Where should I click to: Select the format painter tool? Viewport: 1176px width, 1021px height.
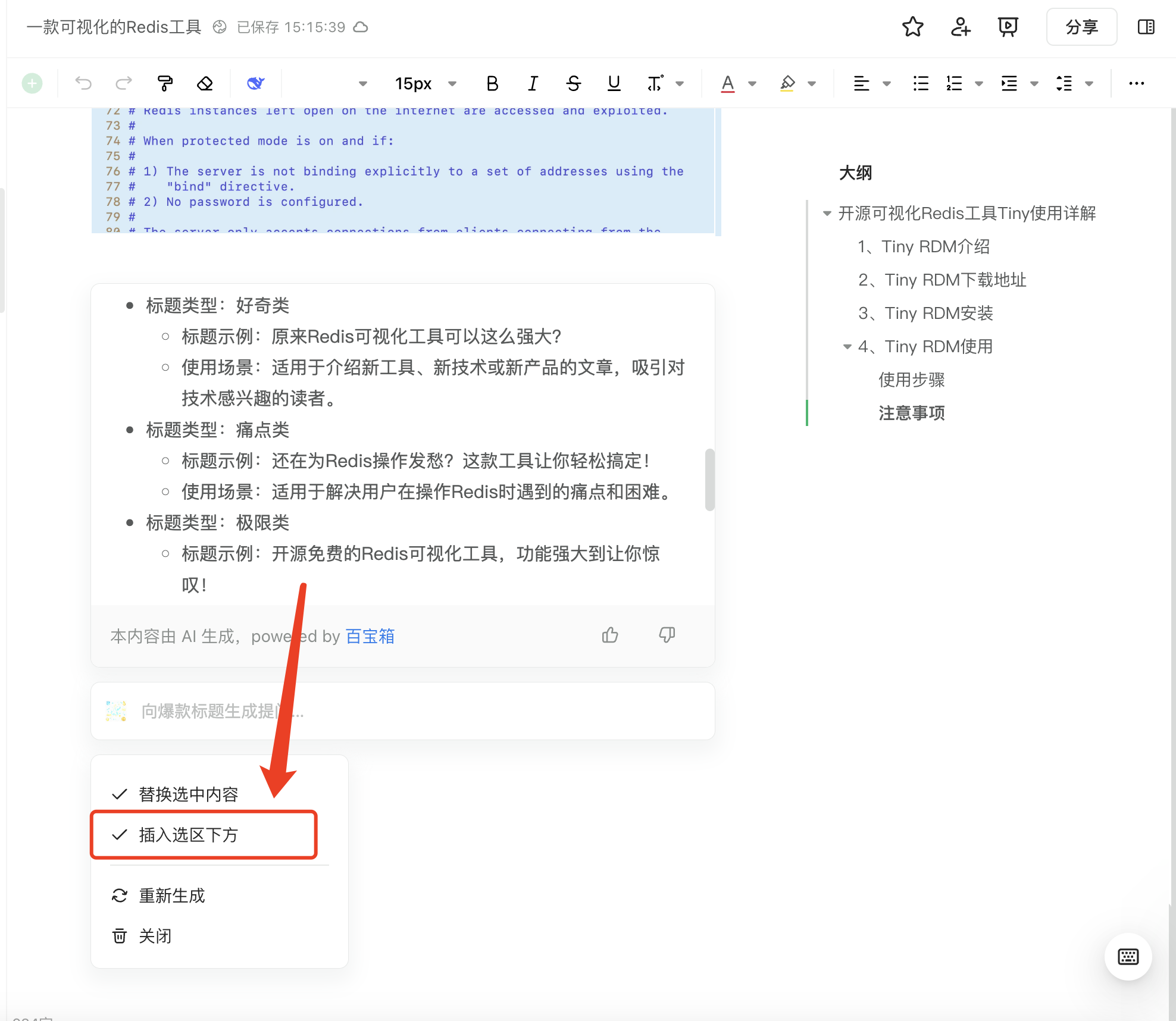pyautogui.click(x=165, y=83)
